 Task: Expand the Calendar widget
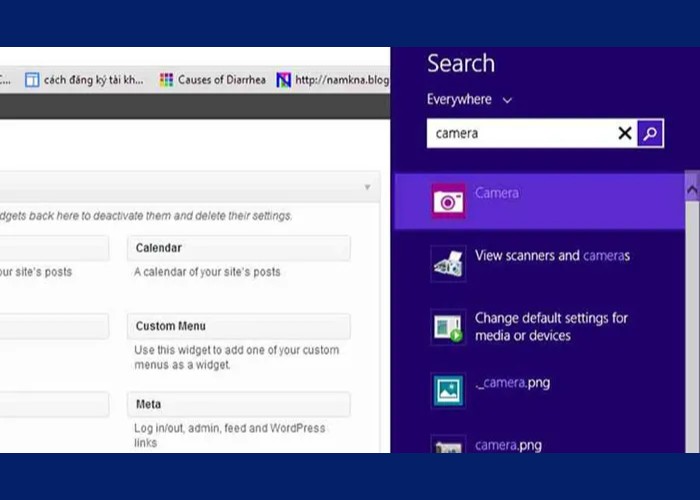[238, 248]
